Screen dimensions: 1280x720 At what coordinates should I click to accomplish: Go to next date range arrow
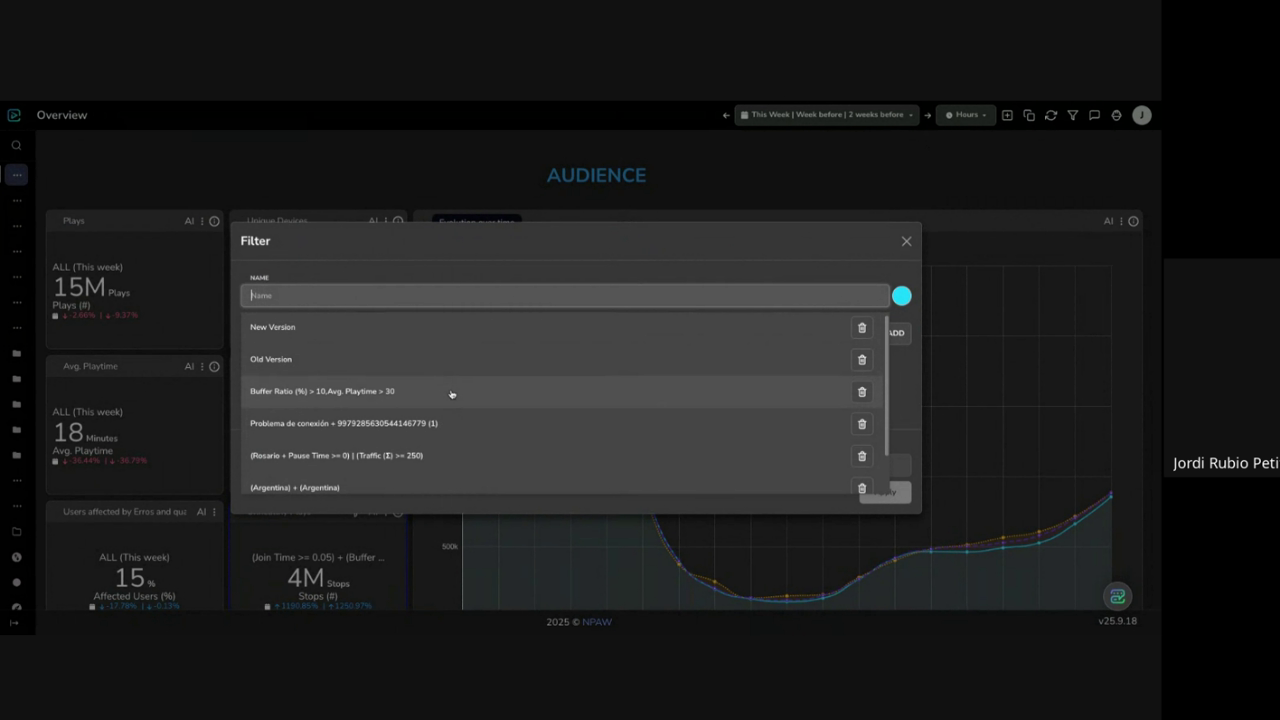pos(927,115)
